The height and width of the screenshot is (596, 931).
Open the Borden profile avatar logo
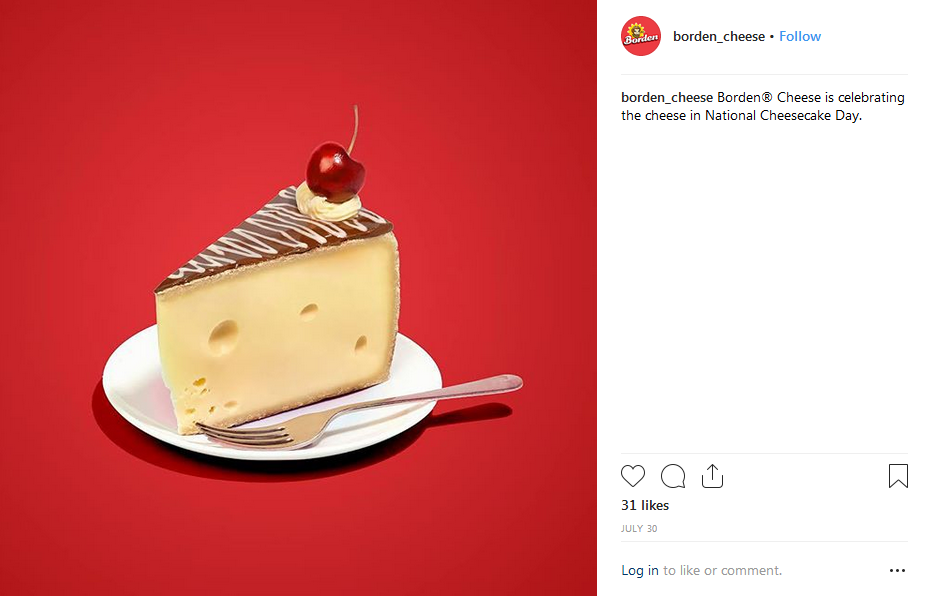coord(641,36)
